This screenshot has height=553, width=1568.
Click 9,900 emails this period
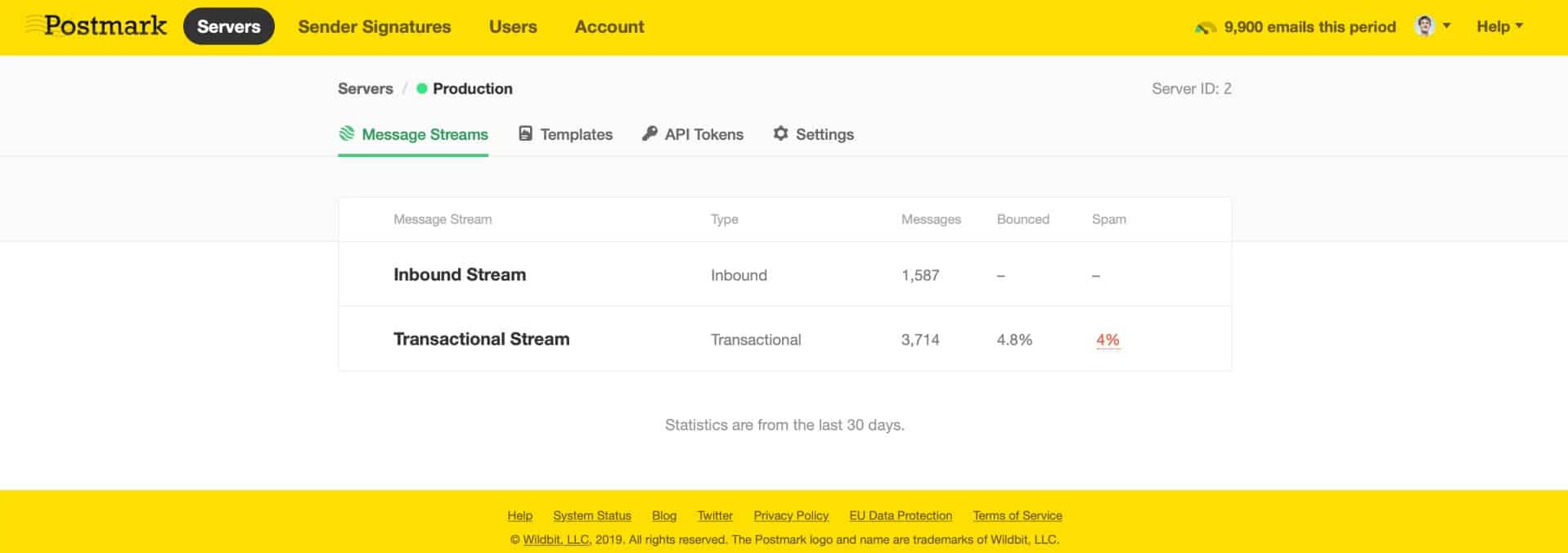point(1310,26)
